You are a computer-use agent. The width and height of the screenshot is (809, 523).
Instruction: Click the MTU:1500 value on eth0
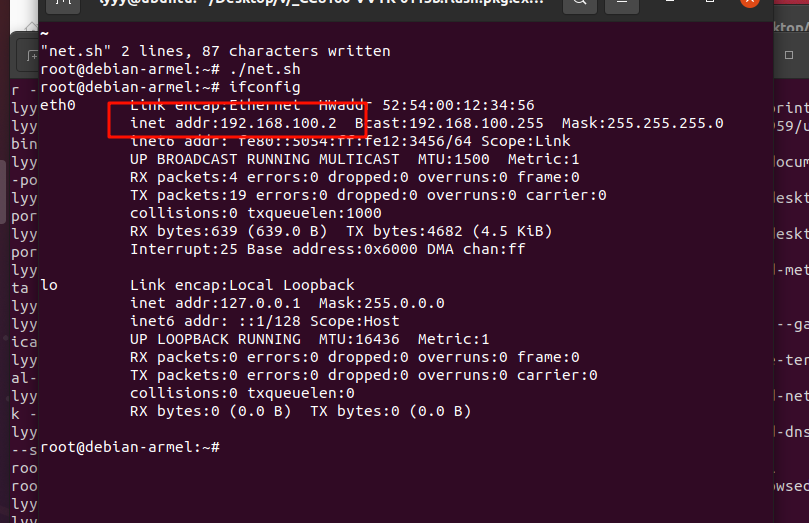tap(445, 159)
